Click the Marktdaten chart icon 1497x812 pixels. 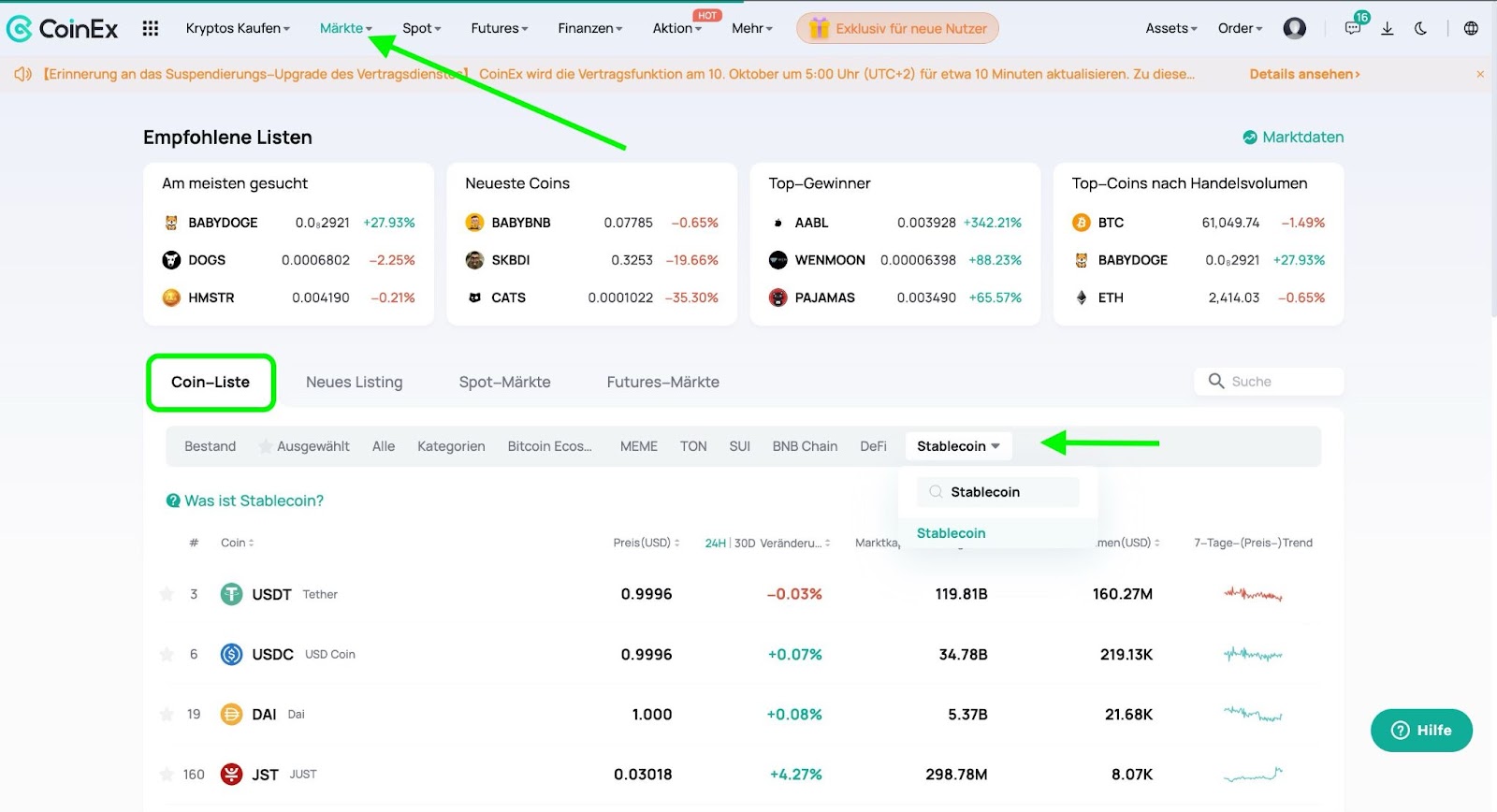(1250, 138)
